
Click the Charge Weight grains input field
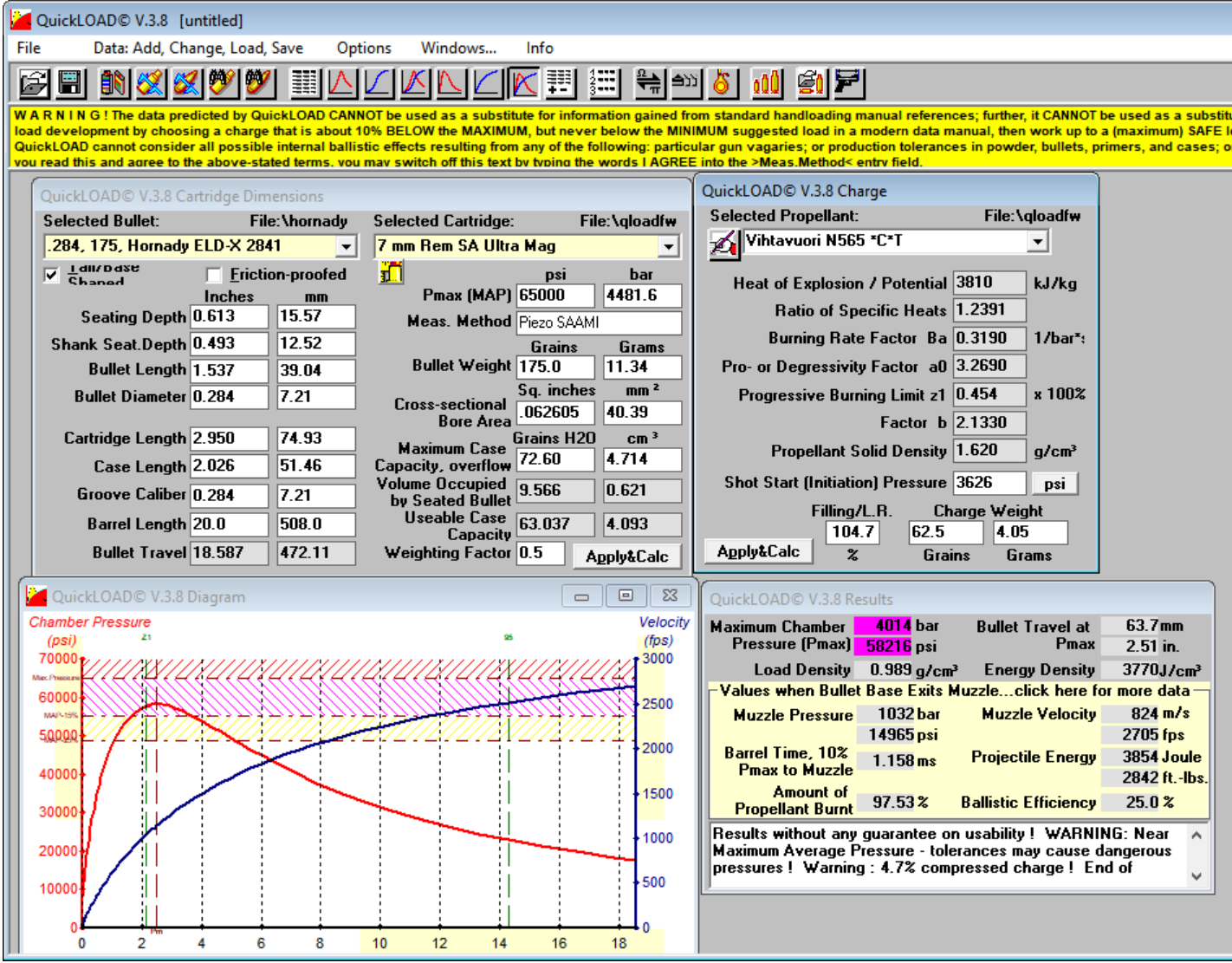[x=944, y=532]
